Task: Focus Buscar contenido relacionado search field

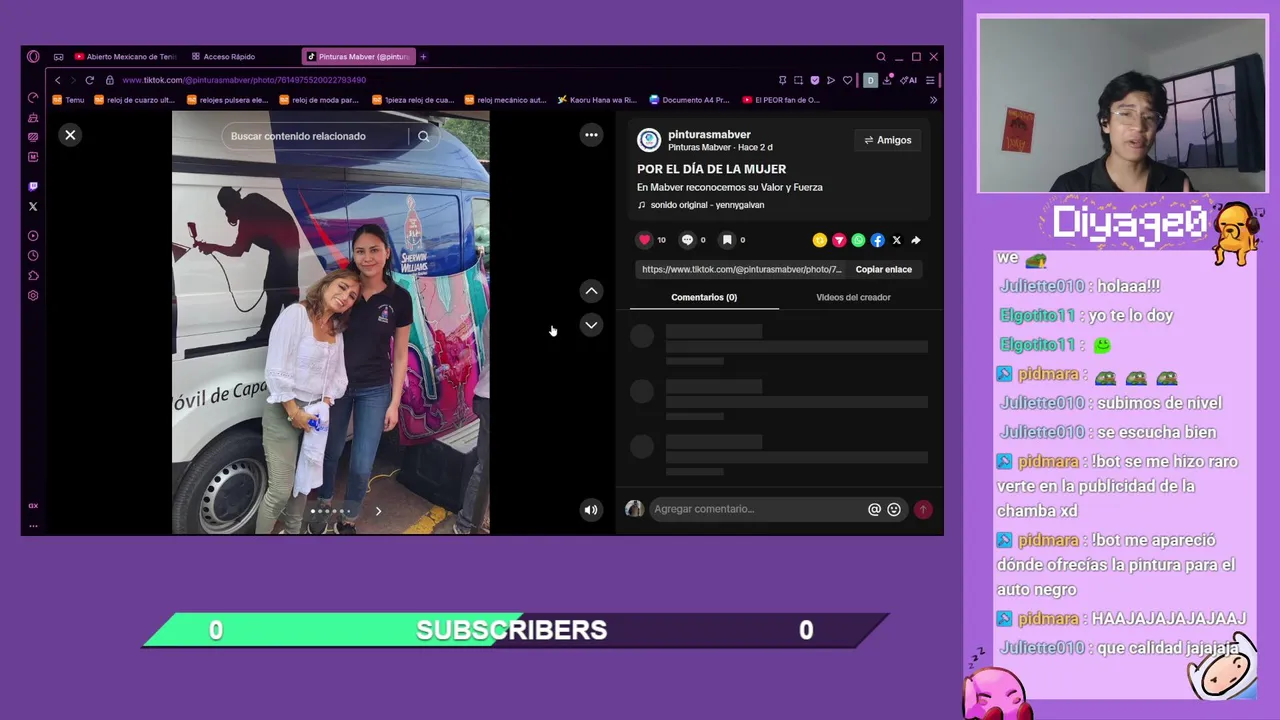Action: (x=318, y=136)
